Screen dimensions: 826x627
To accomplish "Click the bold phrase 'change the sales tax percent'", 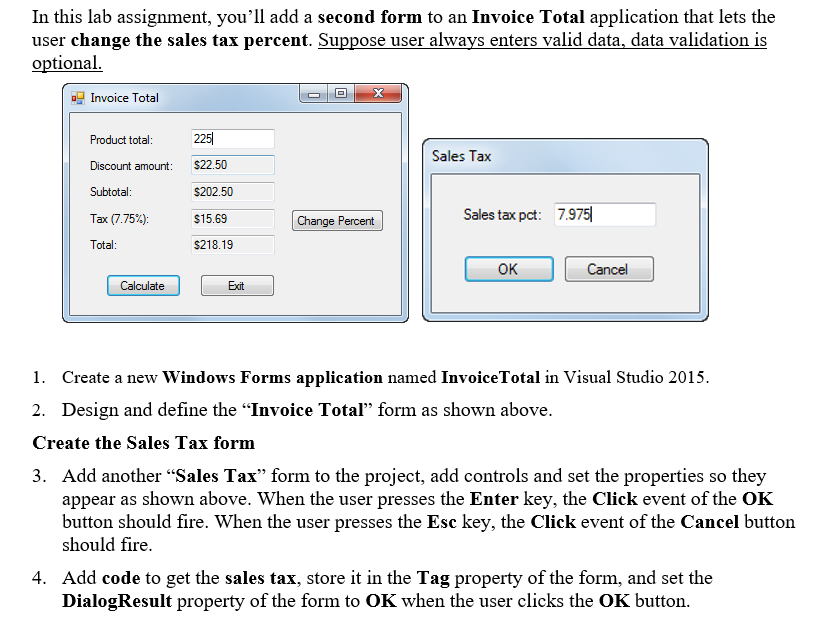I will 189,40.
